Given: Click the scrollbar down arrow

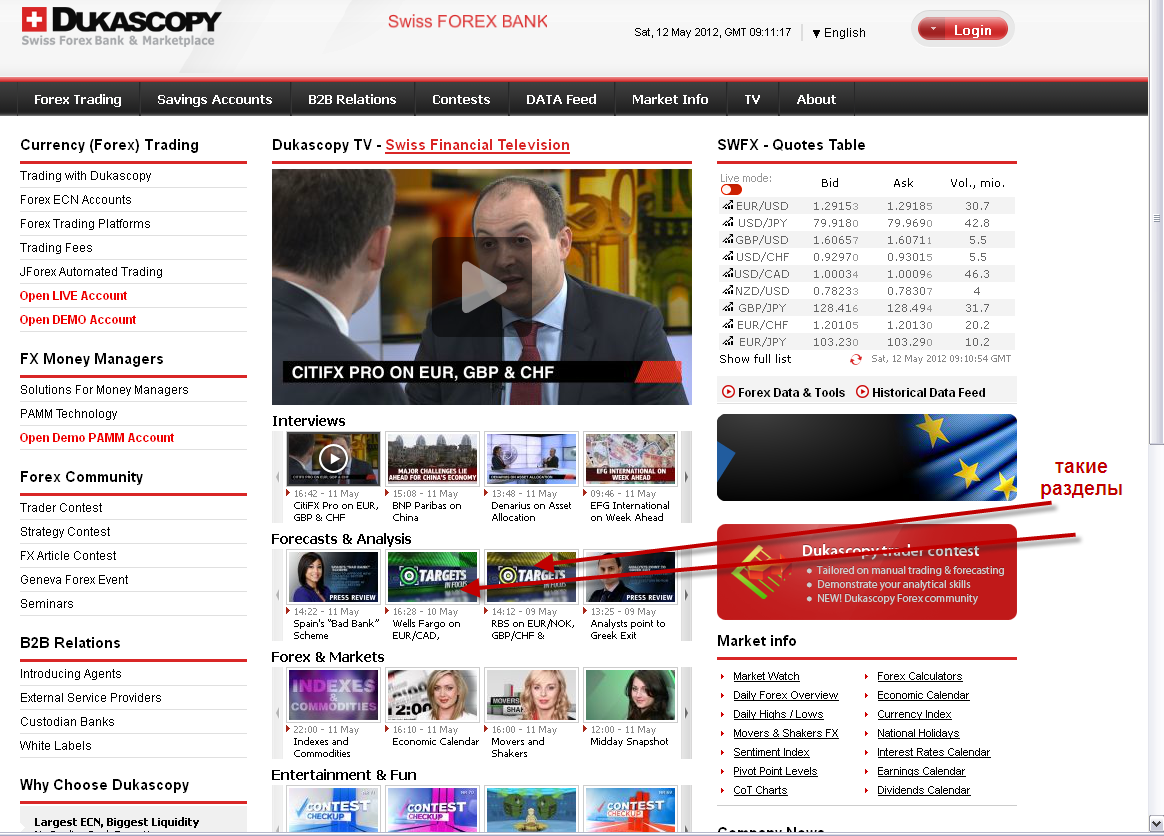Looking at the screenshot, I should (x=1156, y=823).
